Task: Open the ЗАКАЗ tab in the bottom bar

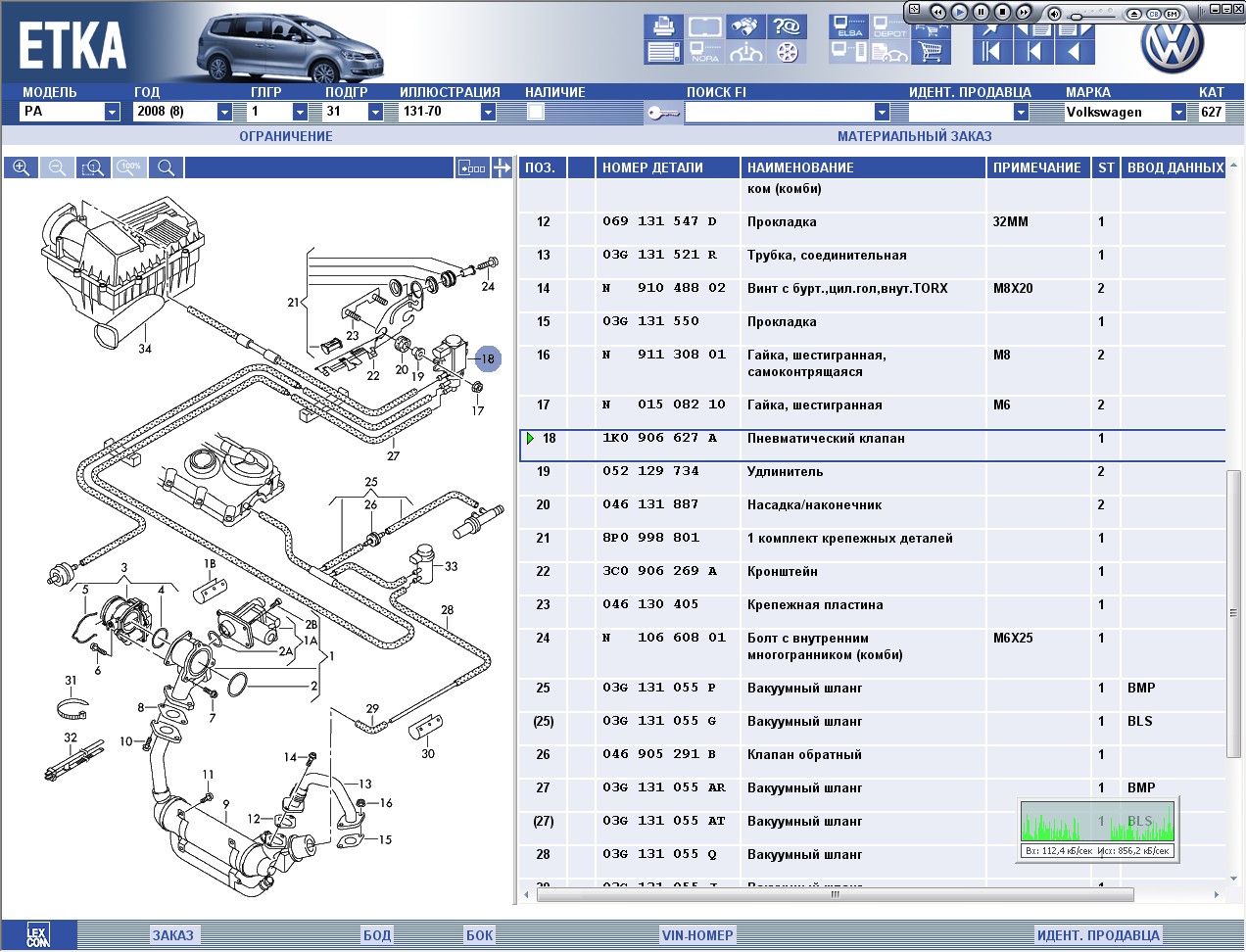Action: tap(172, 935)
